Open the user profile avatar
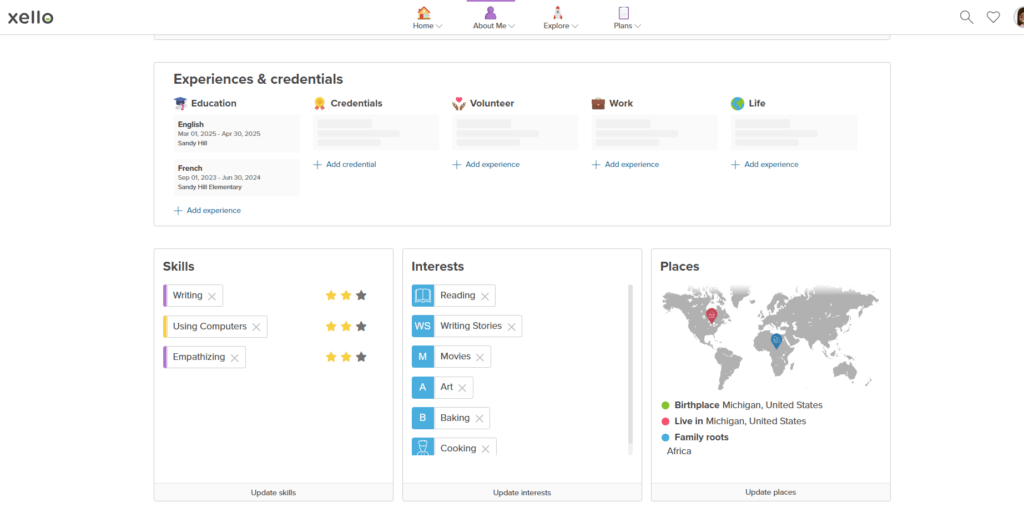The image size is (1024, 508). pos(1018,17)
